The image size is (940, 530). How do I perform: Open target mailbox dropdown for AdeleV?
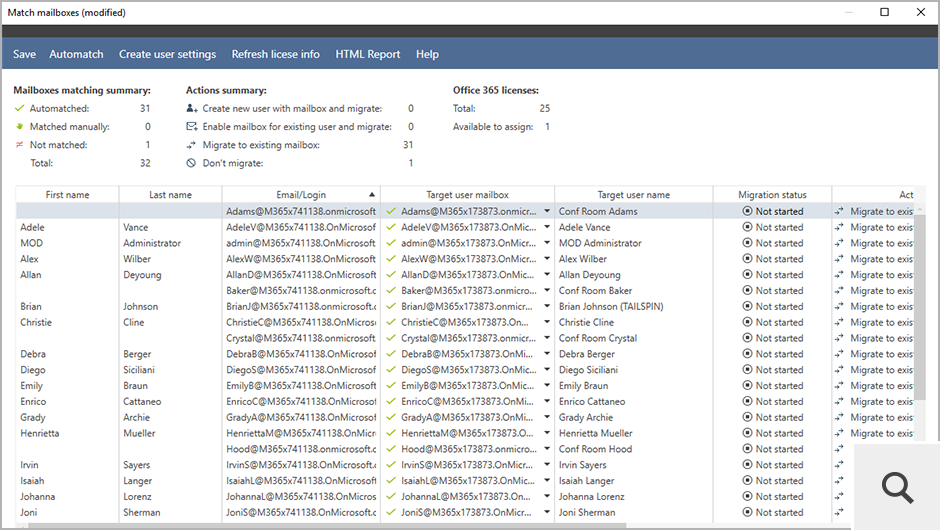point(547,227)
